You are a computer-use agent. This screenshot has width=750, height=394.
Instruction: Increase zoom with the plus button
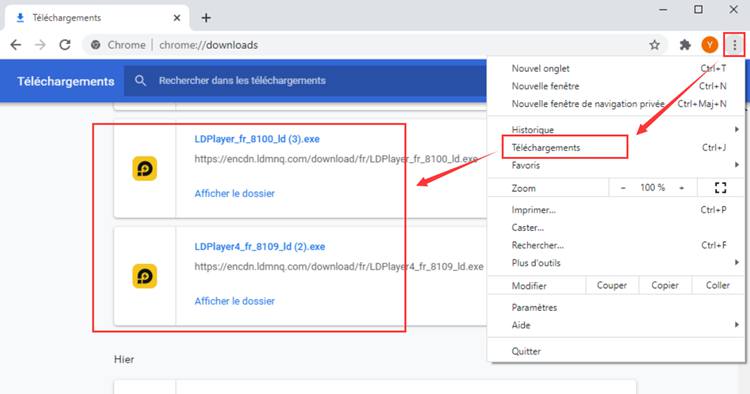tap(682, 188)
